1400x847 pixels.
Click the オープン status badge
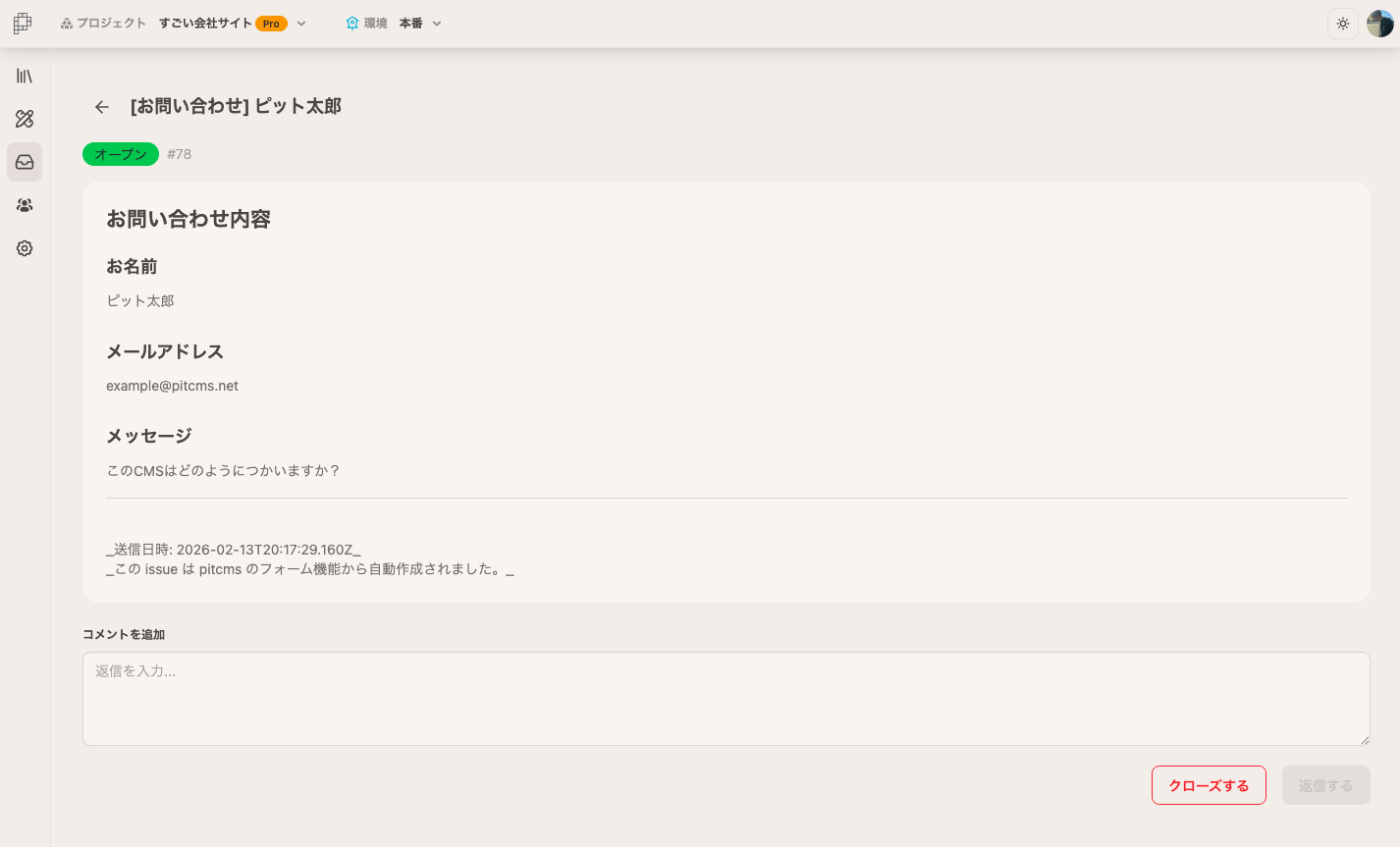click(x=121, y=154)
